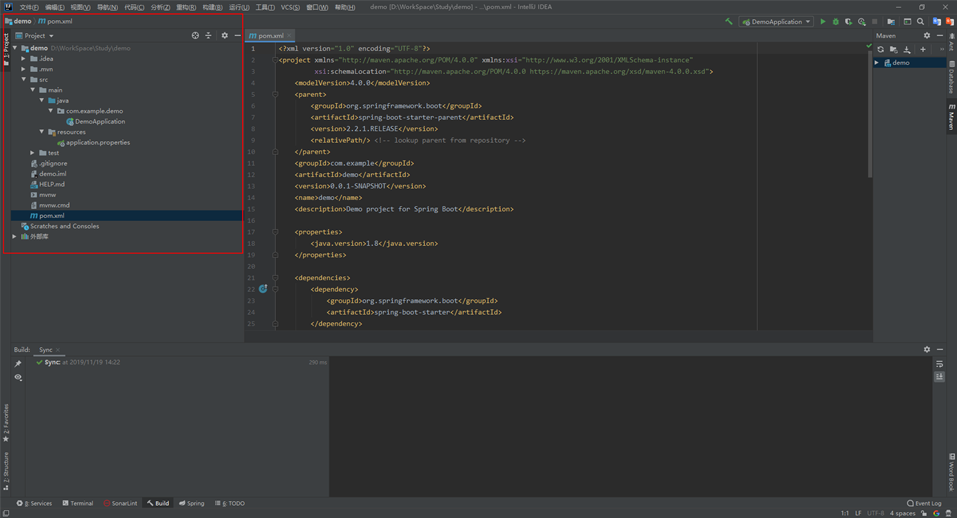
Task: Switch to the Spring tool window tab
Action: tap(191, 504)
